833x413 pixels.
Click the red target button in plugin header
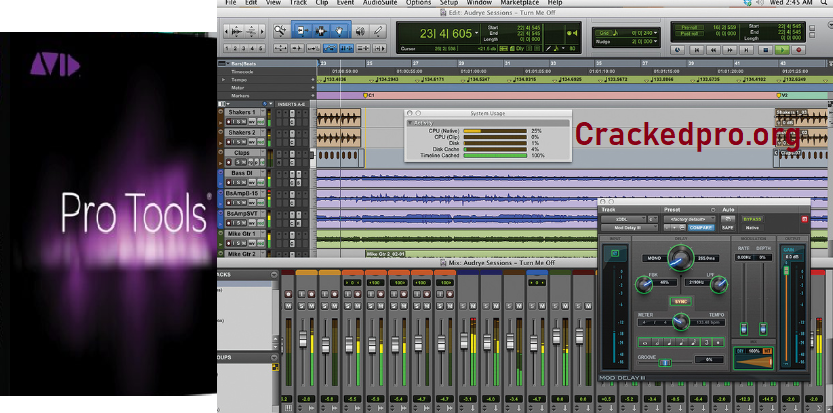[804, 219]
